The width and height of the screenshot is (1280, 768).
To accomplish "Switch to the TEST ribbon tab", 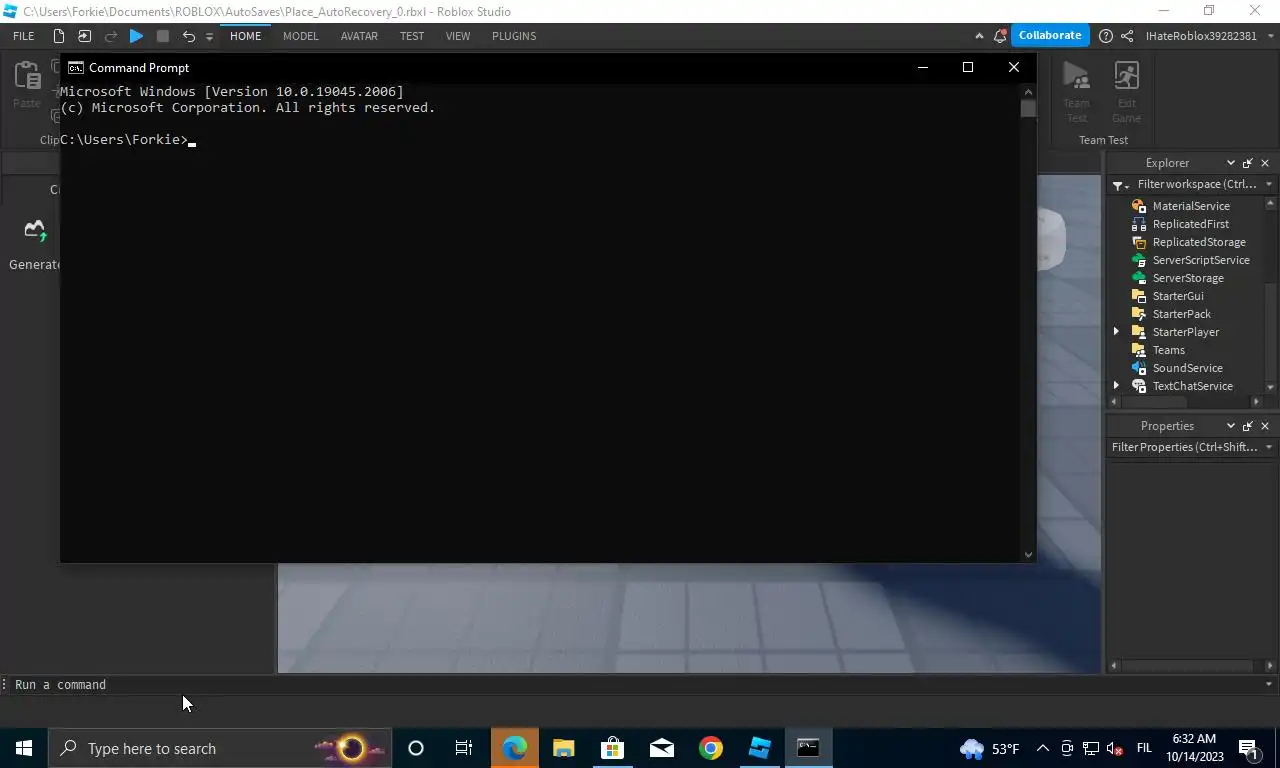I will pos(412,36).
